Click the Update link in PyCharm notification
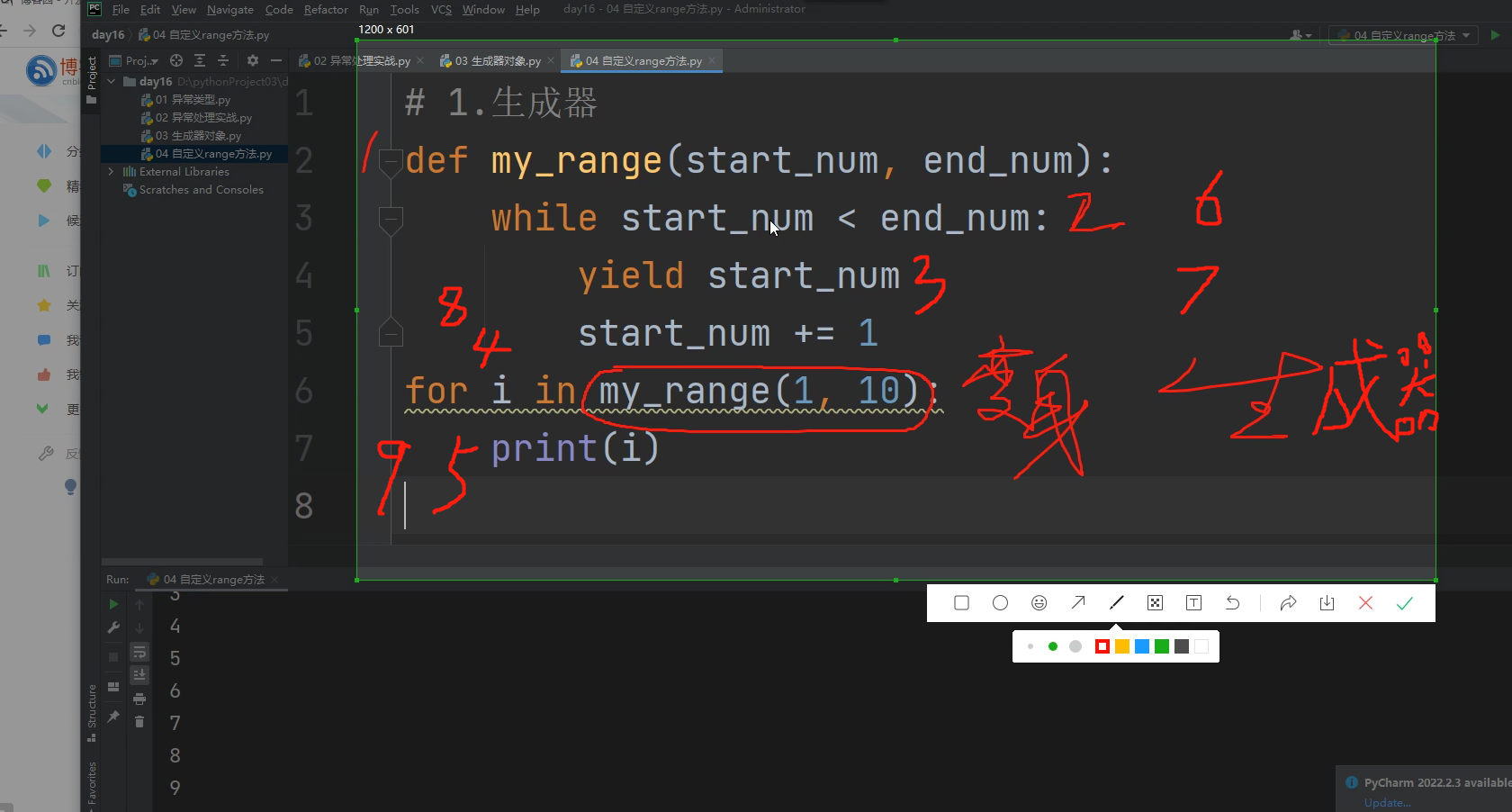1512x812 pixels. pyautogui.click(x=1387, y=802)
